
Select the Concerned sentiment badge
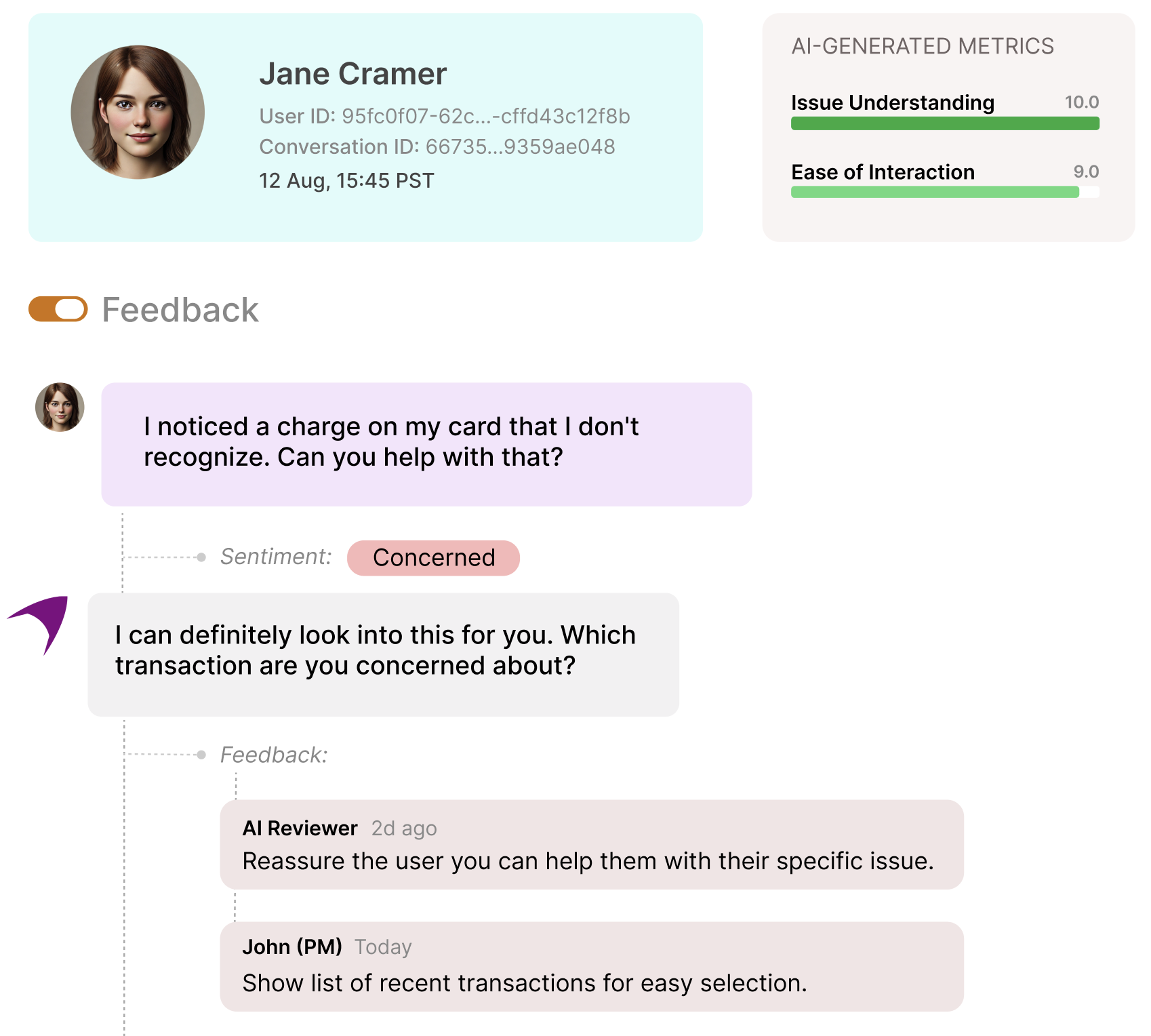coord(433,557)
